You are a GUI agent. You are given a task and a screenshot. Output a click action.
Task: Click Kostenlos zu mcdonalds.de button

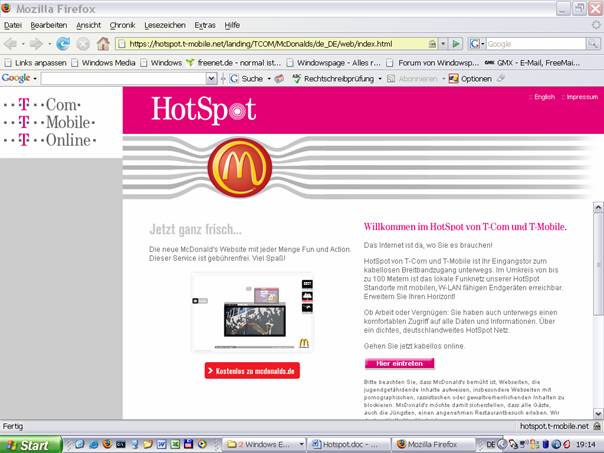tap(252, 371)
